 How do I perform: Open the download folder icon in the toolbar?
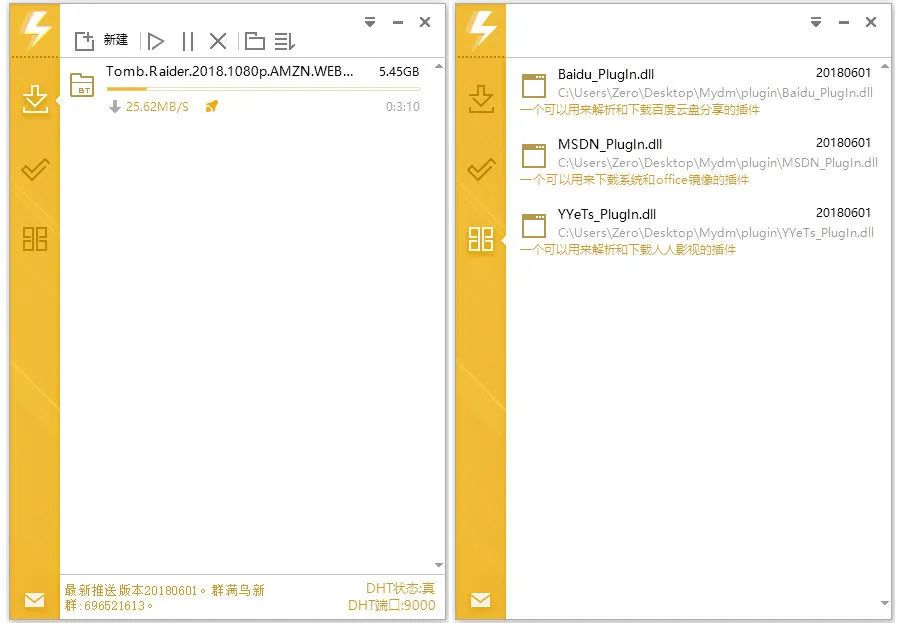(x=254, y=41)
